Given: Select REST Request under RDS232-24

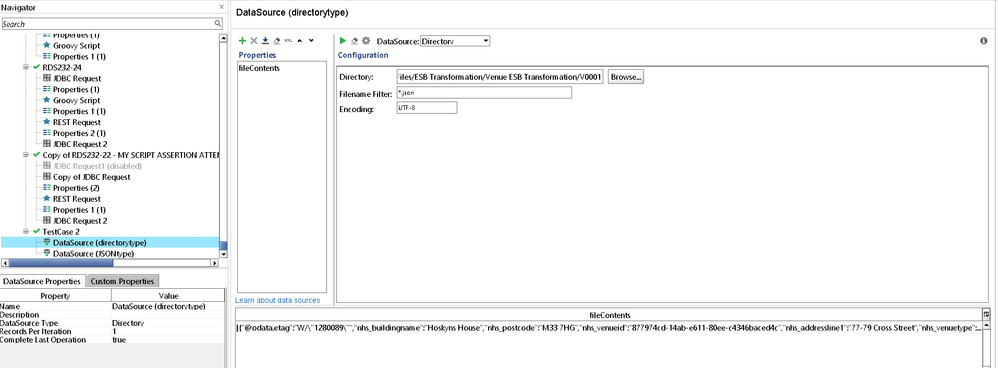Looking at the screenshot, I should [x=76, y=122].
